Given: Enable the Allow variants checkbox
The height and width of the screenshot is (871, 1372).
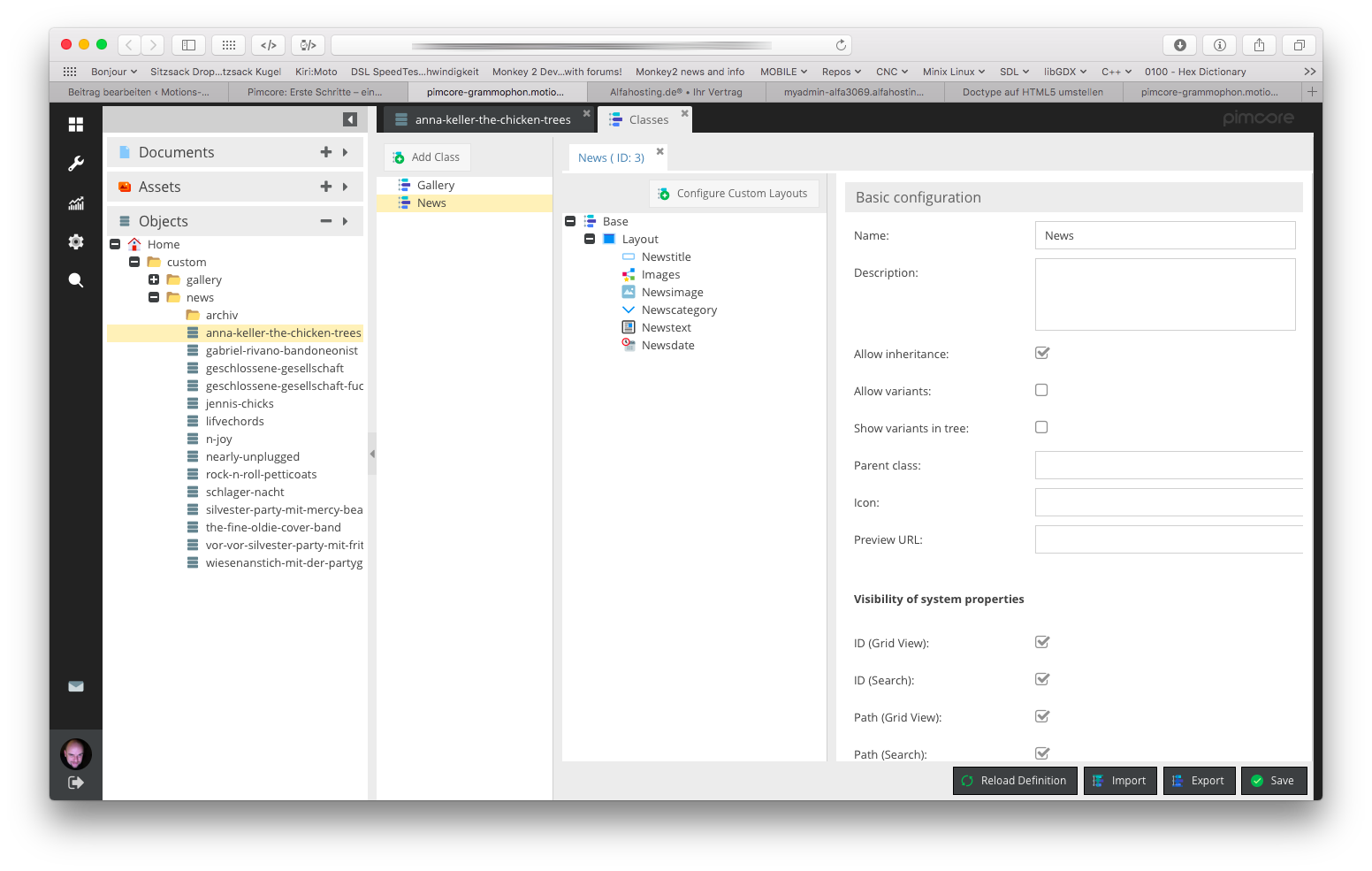Looking at the screenshot, I should (x=1041, y=390).
